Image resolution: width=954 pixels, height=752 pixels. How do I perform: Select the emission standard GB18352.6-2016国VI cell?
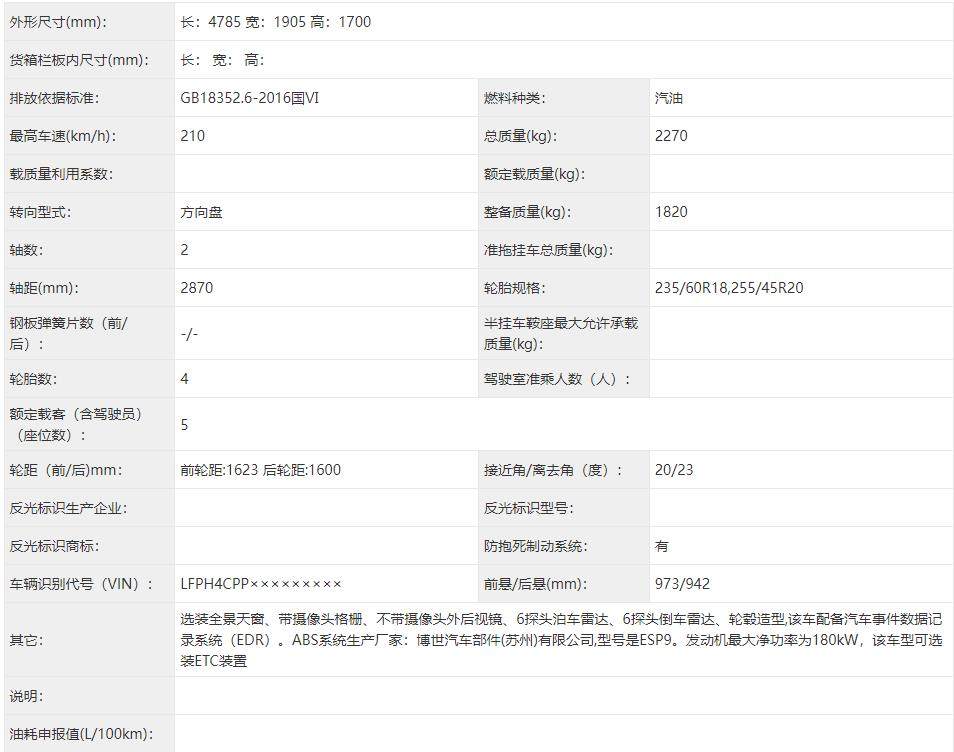click(x=250, y=98)
